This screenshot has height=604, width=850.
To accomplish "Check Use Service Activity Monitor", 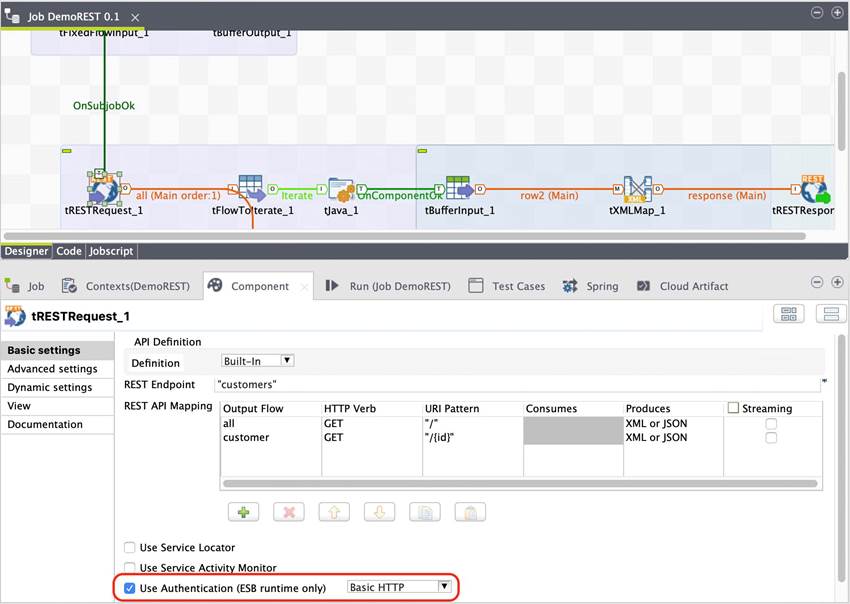I will click(x=129, y=567).
